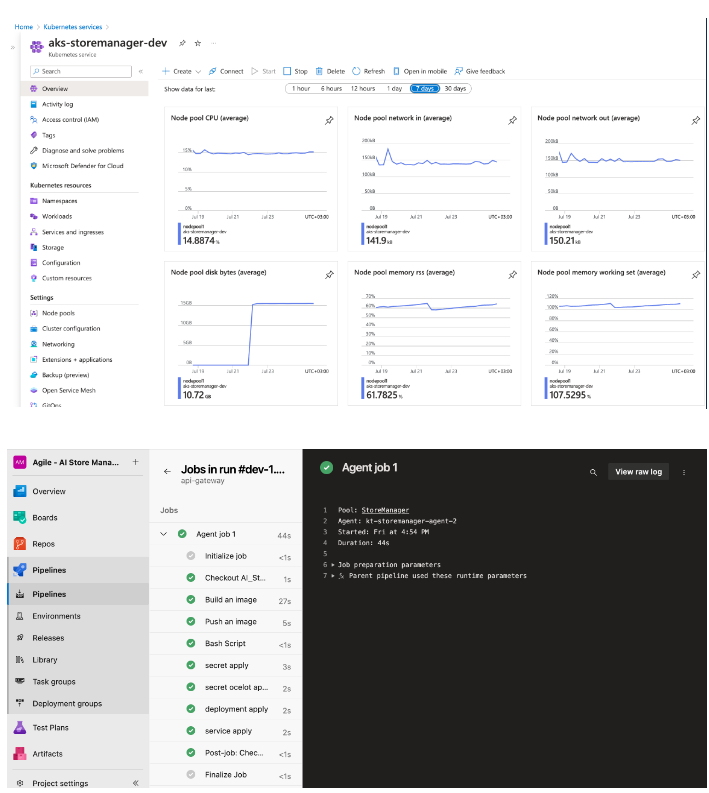Select the 30 days time range
Viewport: 709px width, 793px height.
pyautogui.click(x=455, y=89)
